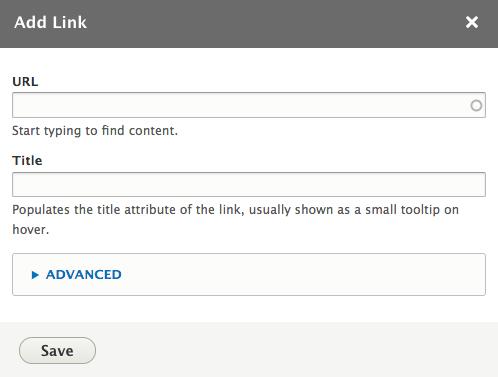
Task: Click the word 'hover.' in the description
Action: 31,229
